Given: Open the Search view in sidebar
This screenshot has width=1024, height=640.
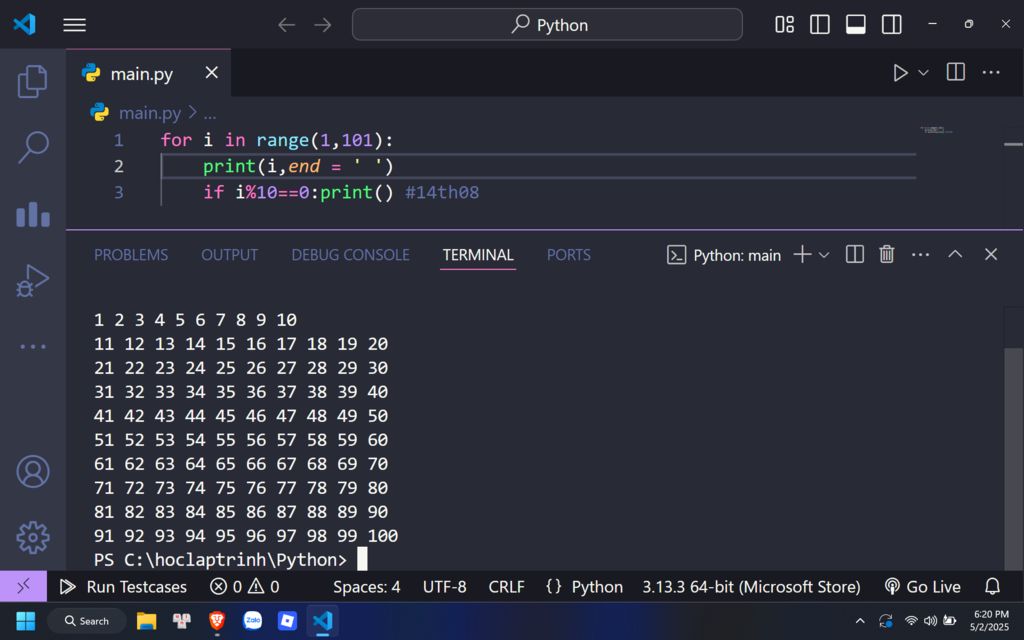Looking at the screenshot, I should pos(32,147).
